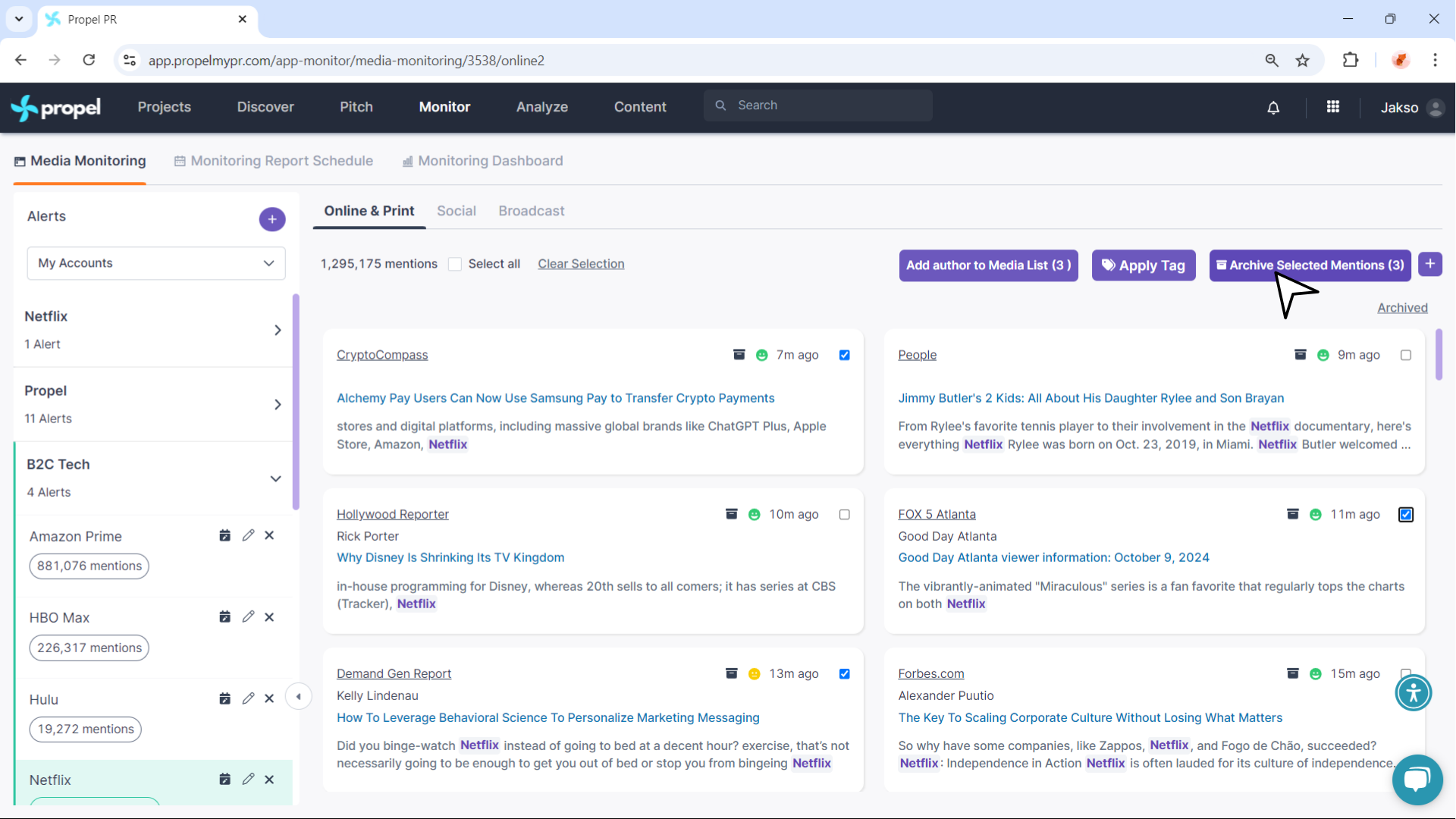The height and width of the screenshot is (819, 1456).
Task: Open the notifications bell
Action: 1273,108
